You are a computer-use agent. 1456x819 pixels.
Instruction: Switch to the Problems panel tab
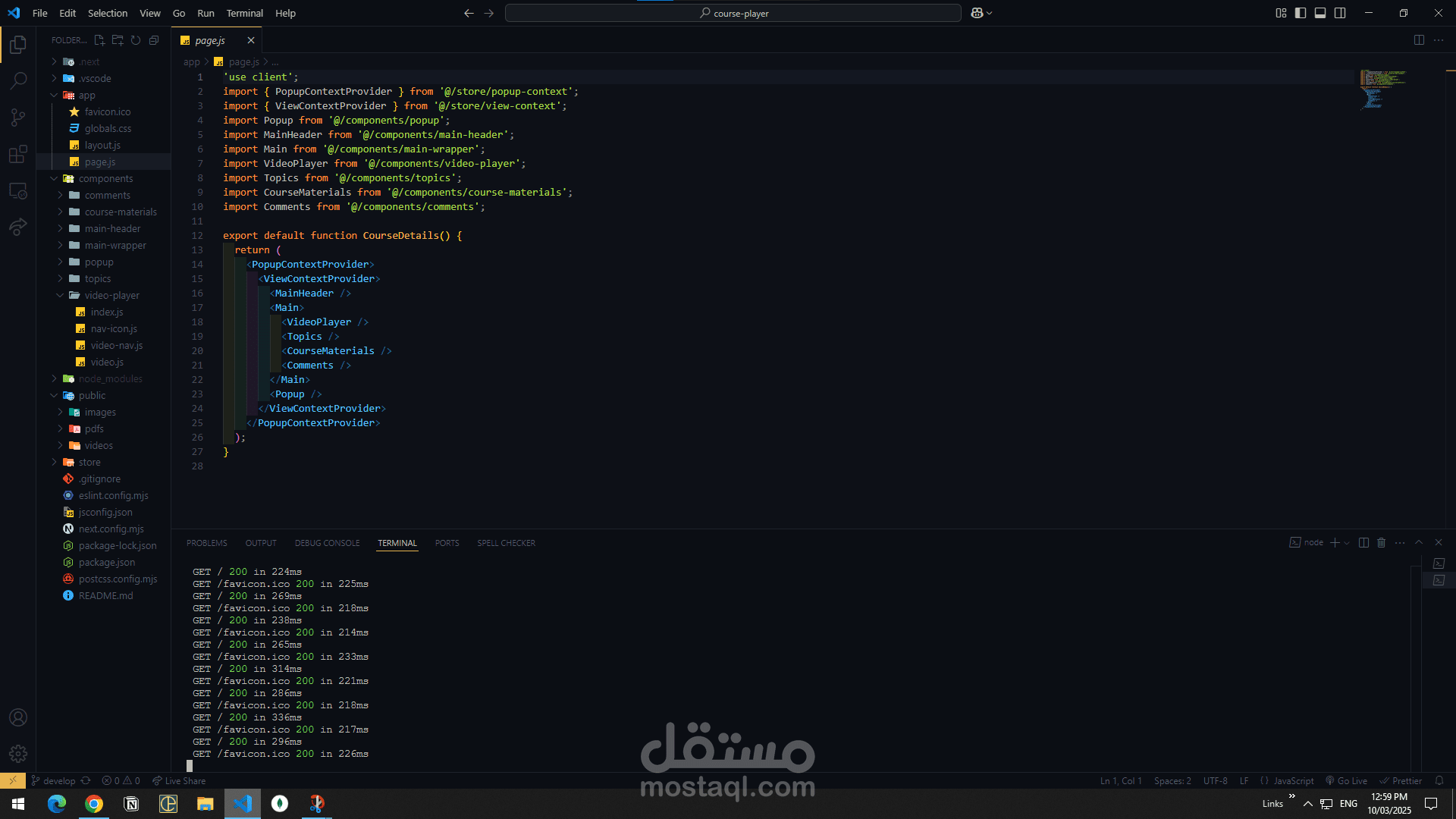(x=206, y=543)
